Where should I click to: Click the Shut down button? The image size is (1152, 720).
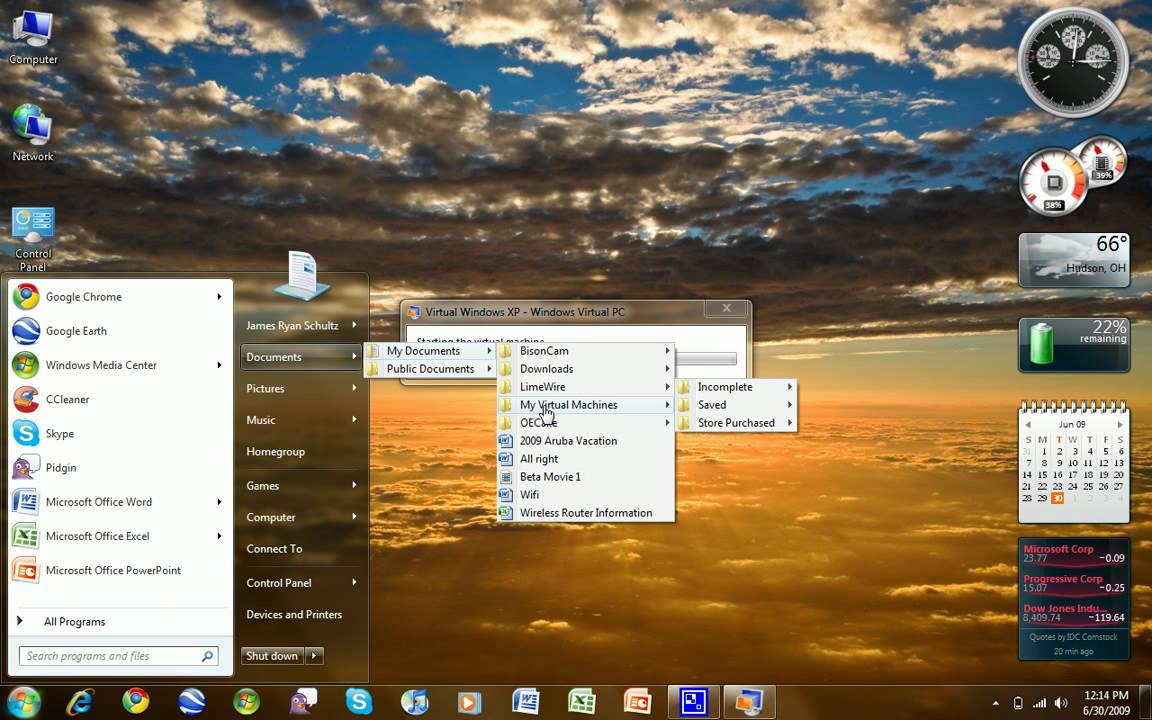click(272, 656)
